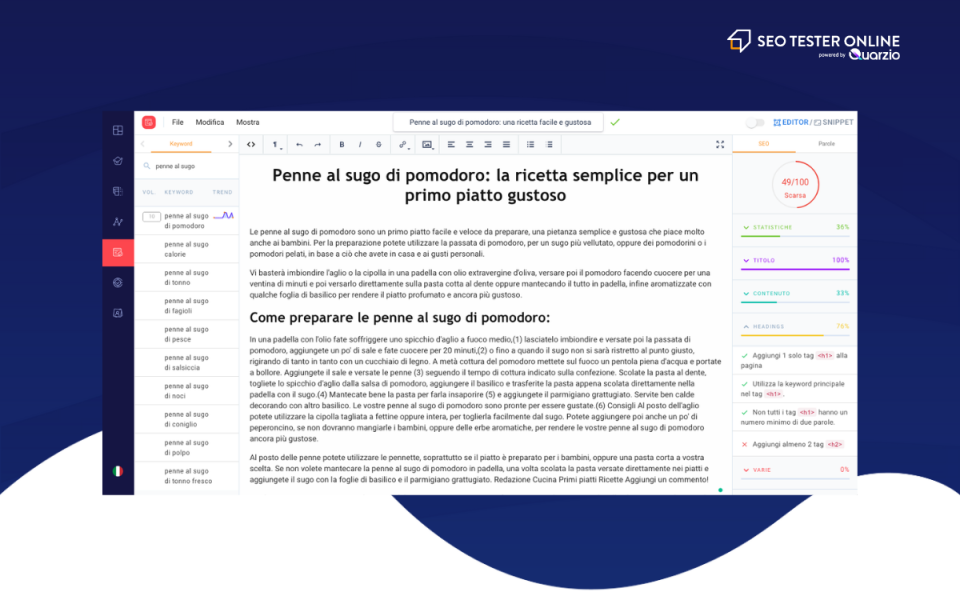Select keyword 'penne al sugo di coniglio'
The image size is (960, 600).
coord(187,419)
